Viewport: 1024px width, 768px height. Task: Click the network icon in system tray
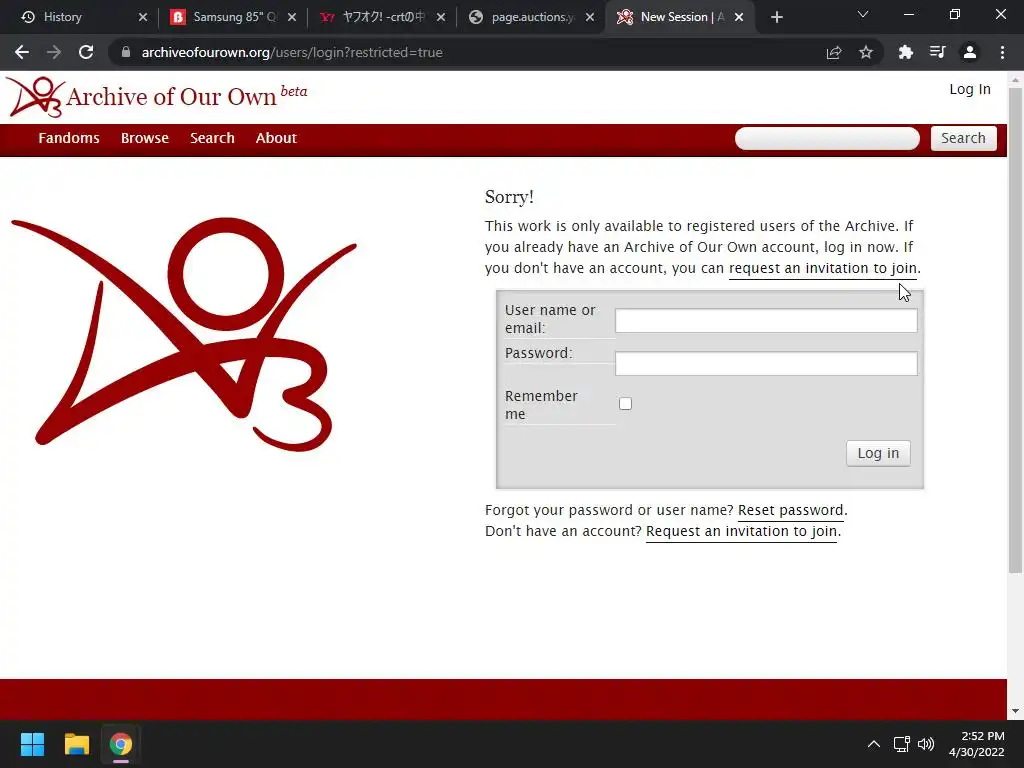click(902, 744)
